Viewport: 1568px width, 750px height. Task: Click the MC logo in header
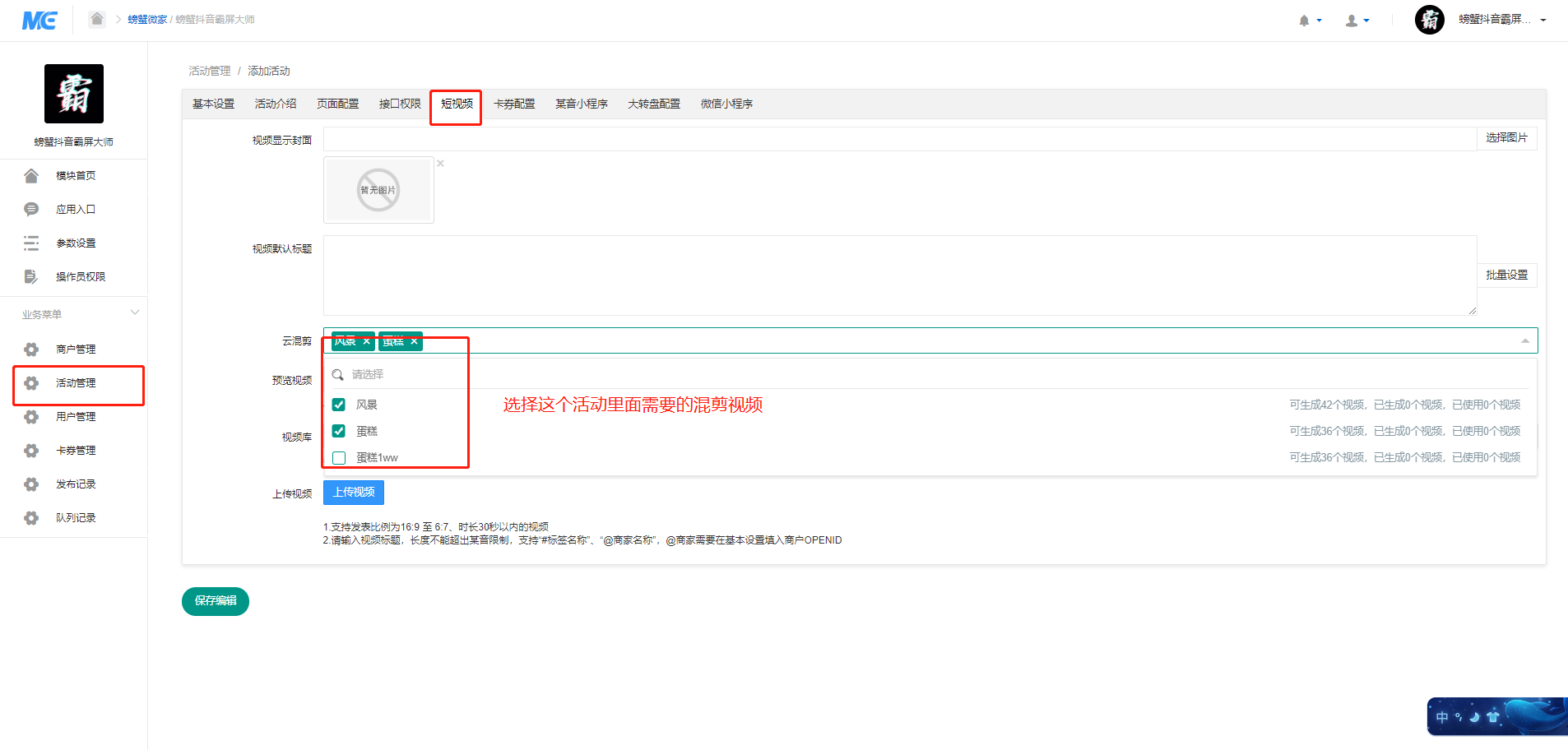(x=39, y=20)
